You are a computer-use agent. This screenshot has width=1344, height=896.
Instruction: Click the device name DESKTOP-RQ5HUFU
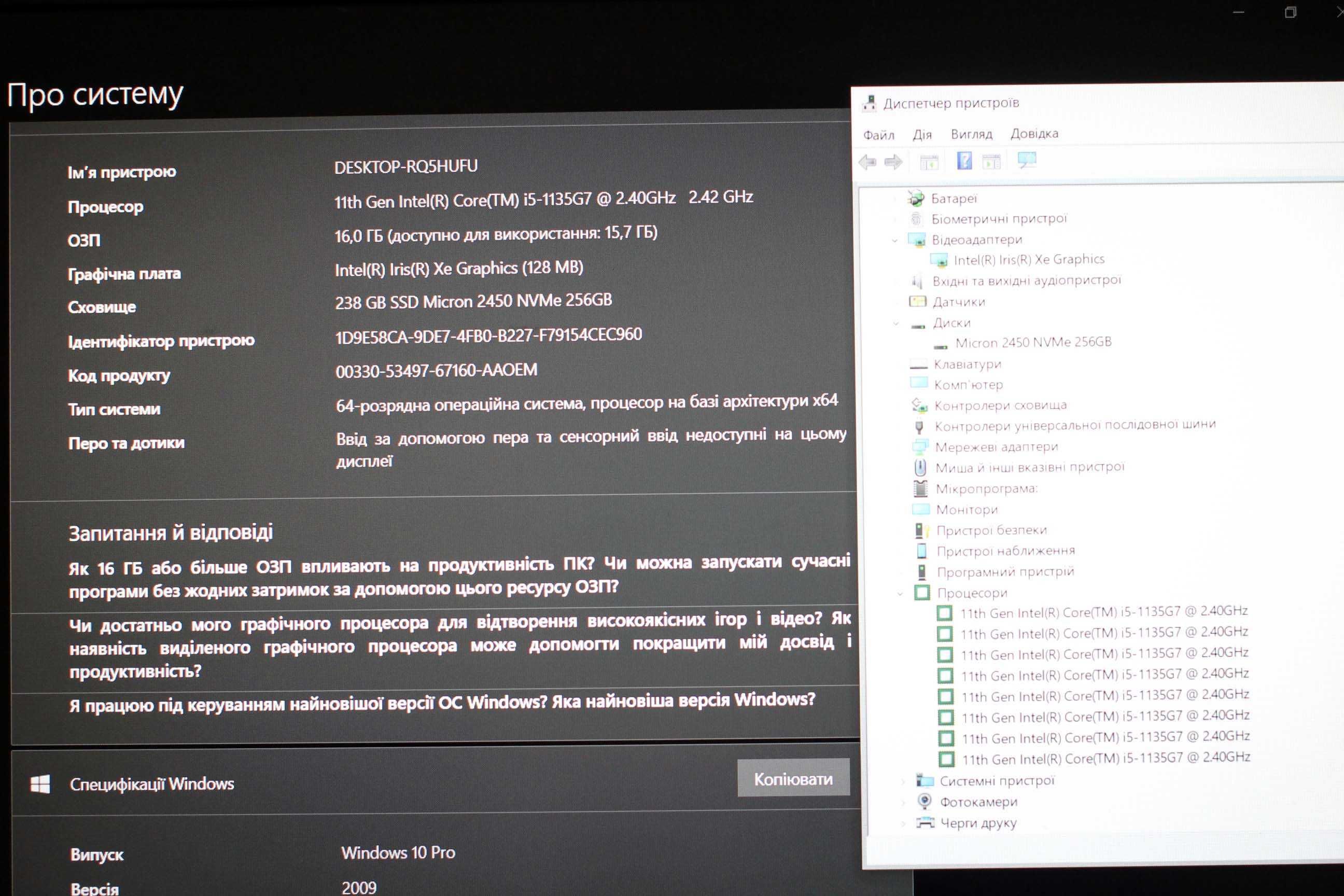[x=405, y=167]
